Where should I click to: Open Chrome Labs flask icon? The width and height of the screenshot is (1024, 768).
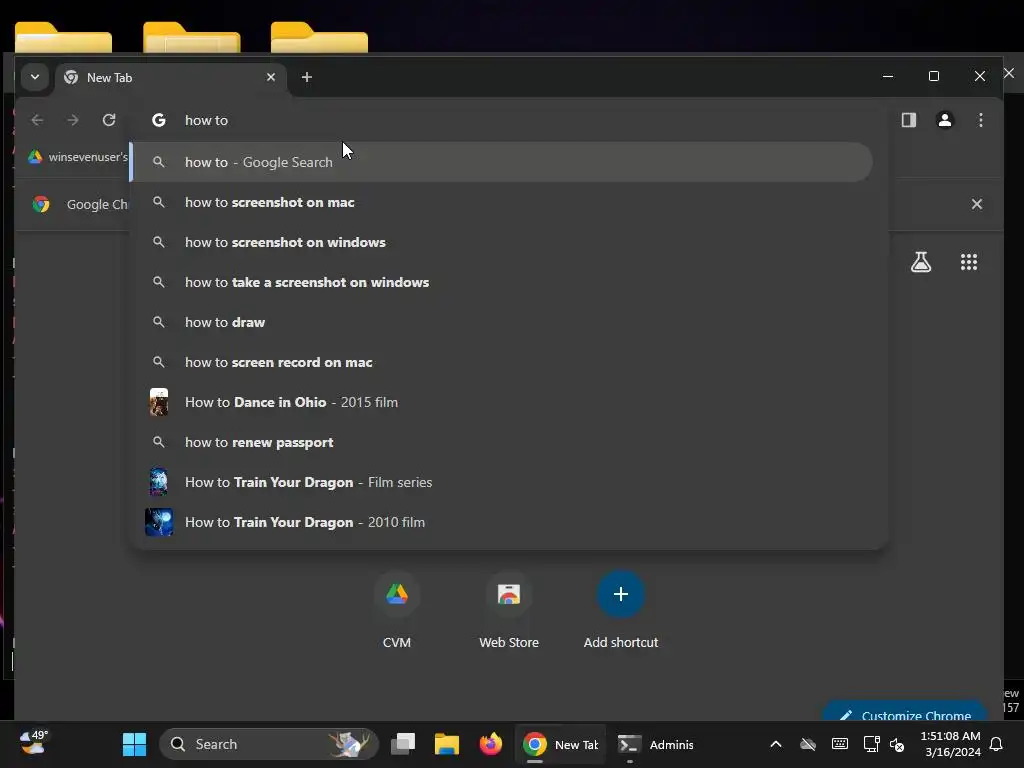click(921, 262)
